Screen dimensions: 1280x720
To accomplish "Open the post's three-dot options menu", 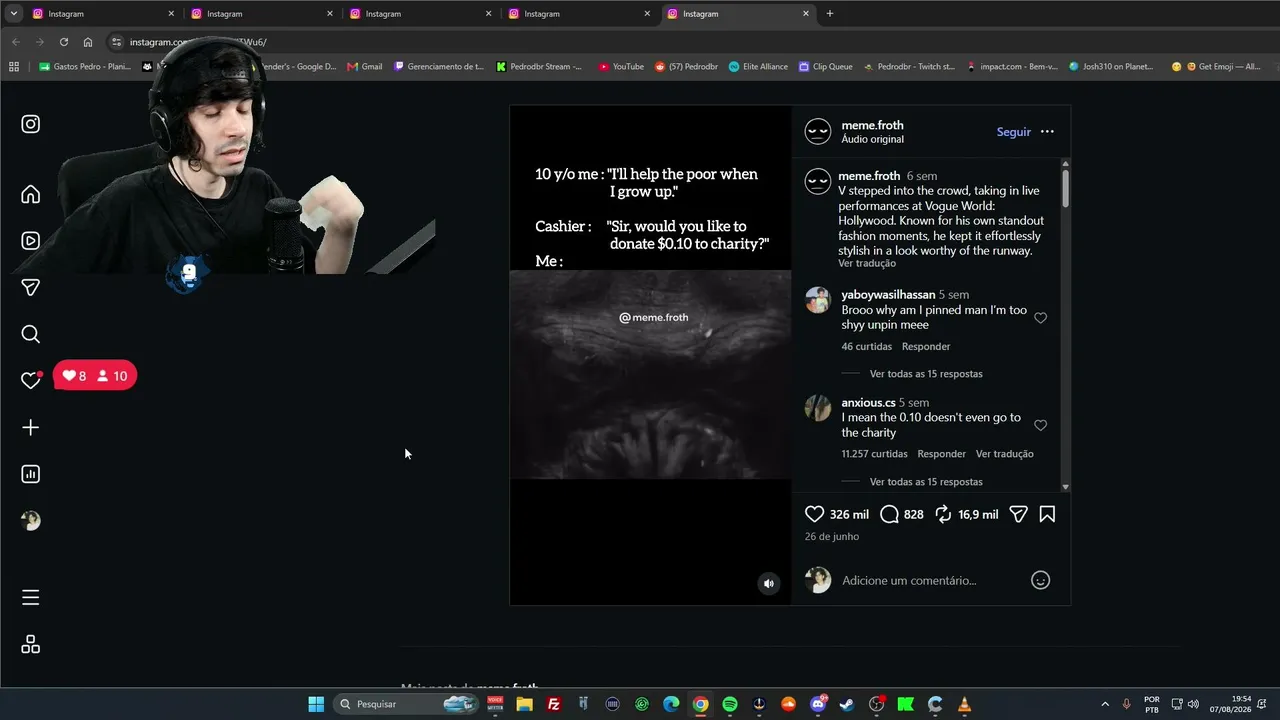I will [1047, 132].
